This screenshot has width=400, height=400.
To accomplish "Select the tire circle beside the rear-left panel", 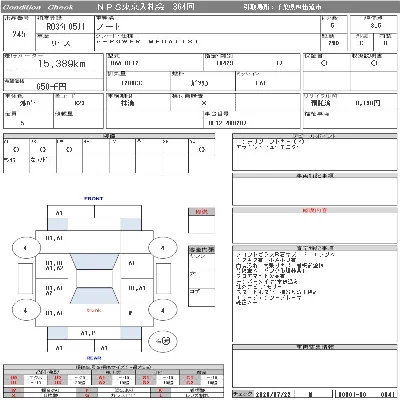I will tap(26, 310).
